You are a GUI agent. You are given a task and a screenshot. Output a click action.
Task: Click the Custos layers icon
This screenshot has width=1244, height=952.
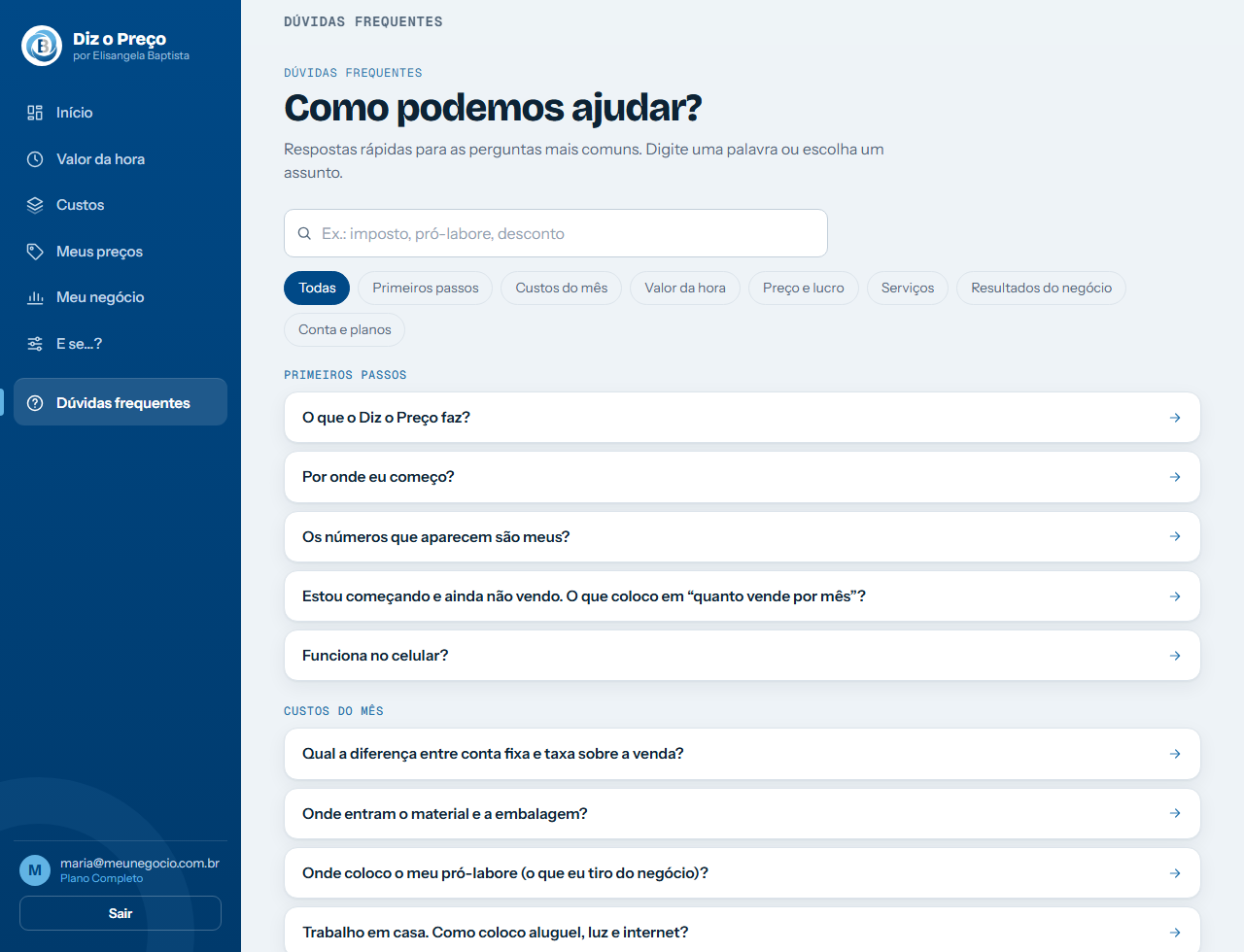[x=35, y=205]
